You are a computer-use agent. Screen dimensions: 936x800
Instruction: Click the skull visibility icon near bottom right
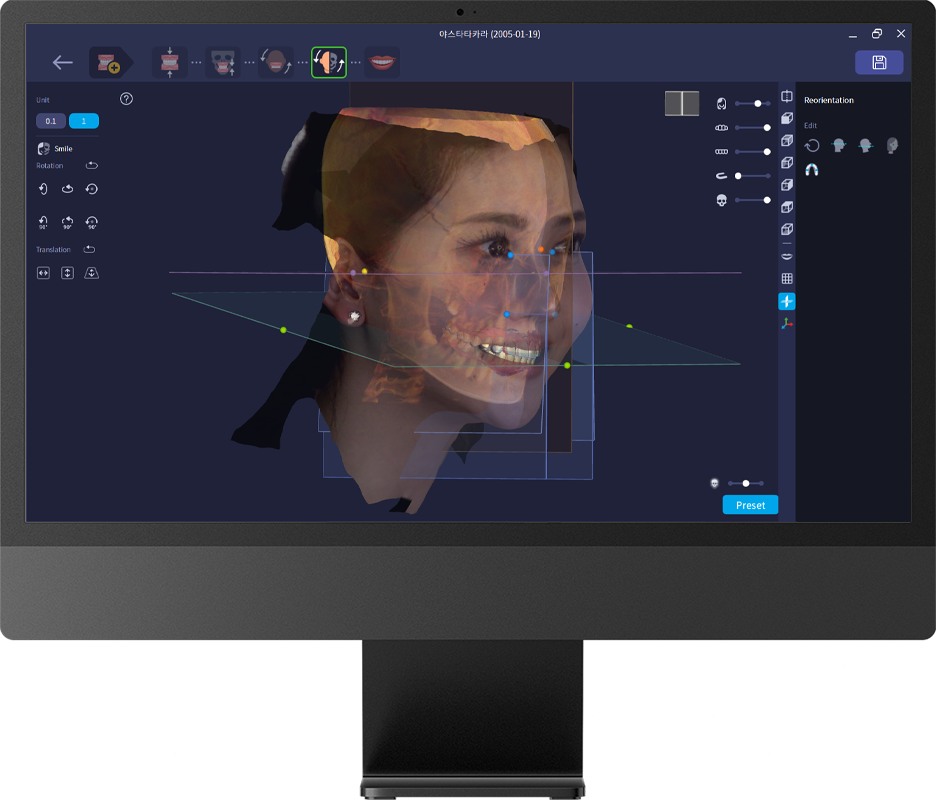714,483
